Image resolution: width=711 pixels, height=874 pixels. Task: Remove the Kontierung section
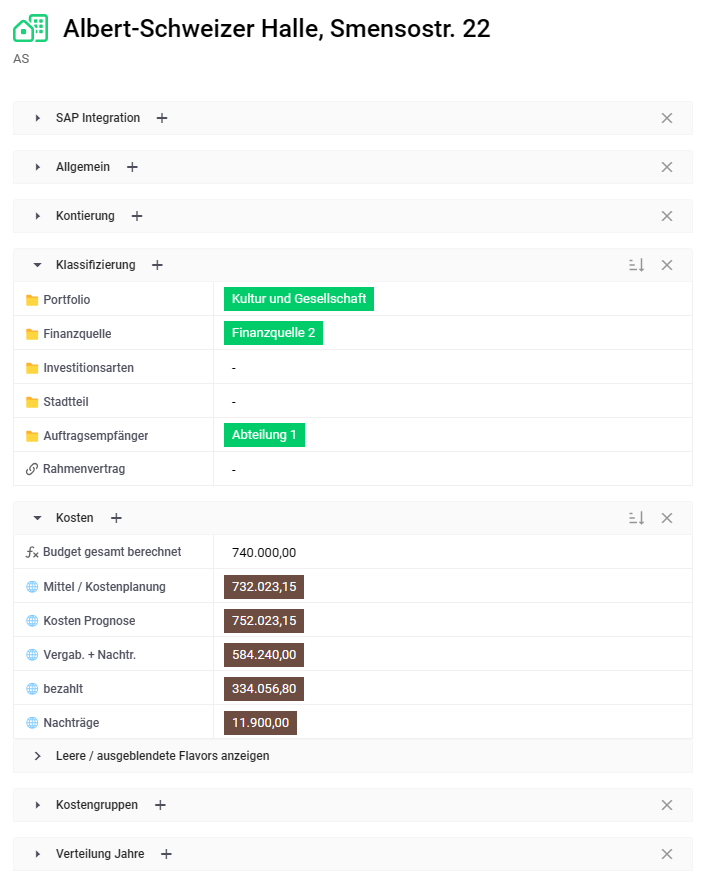666,216
